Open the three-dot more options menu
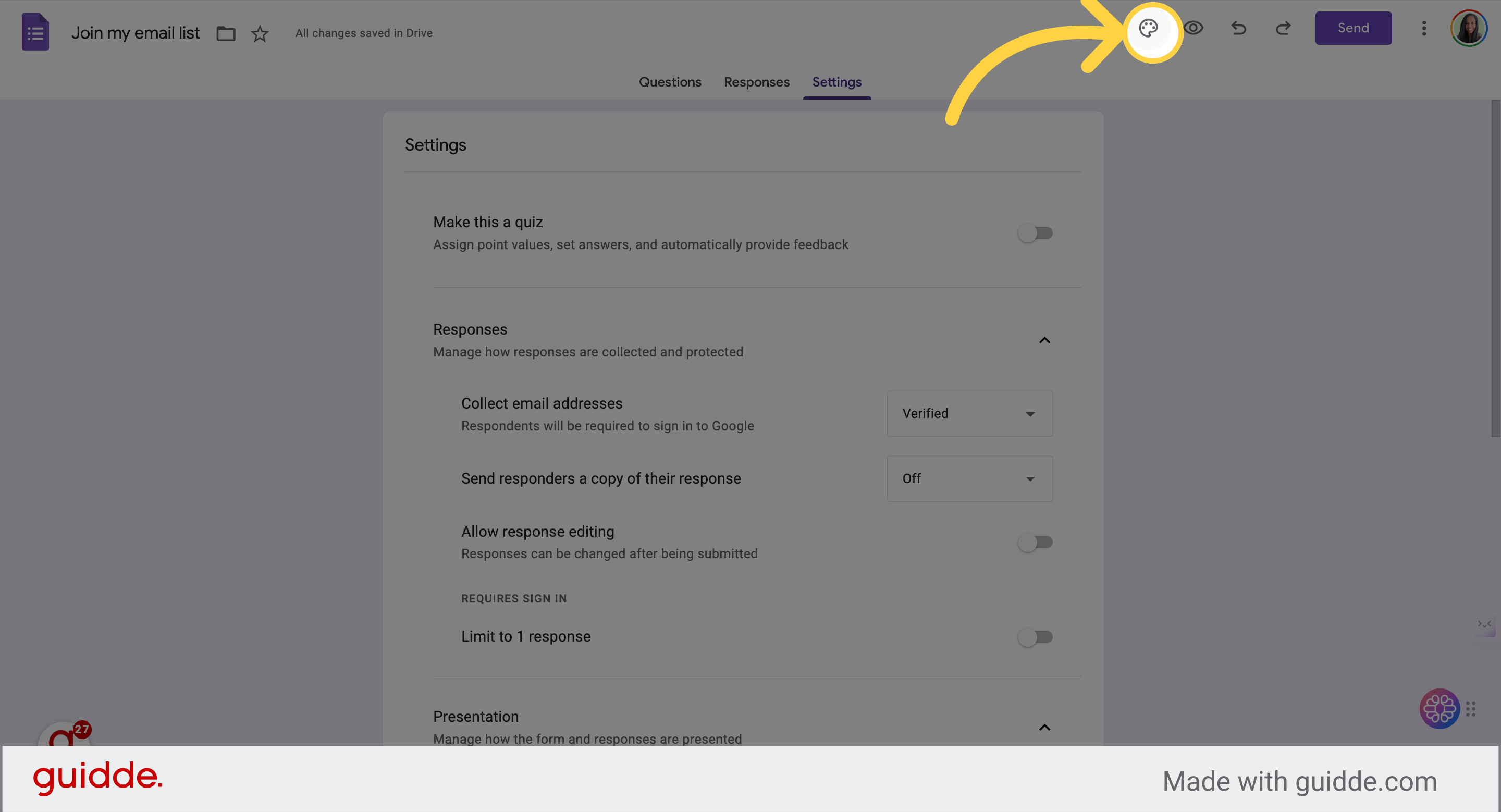 point(1423,28)
